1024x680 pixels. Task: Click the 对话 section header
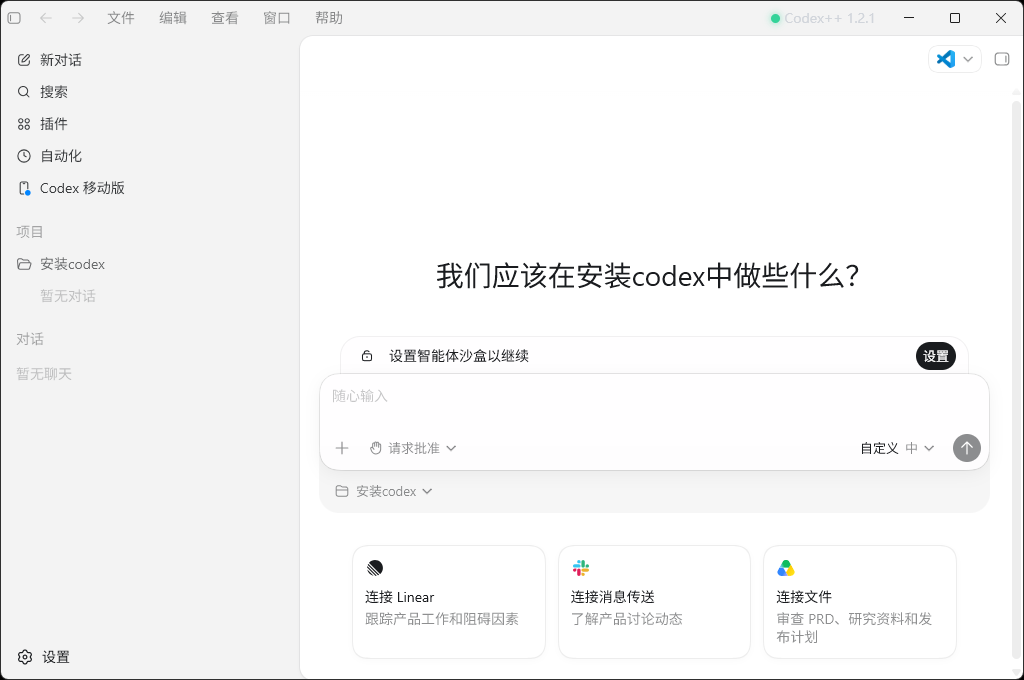(x=30, y=339)
